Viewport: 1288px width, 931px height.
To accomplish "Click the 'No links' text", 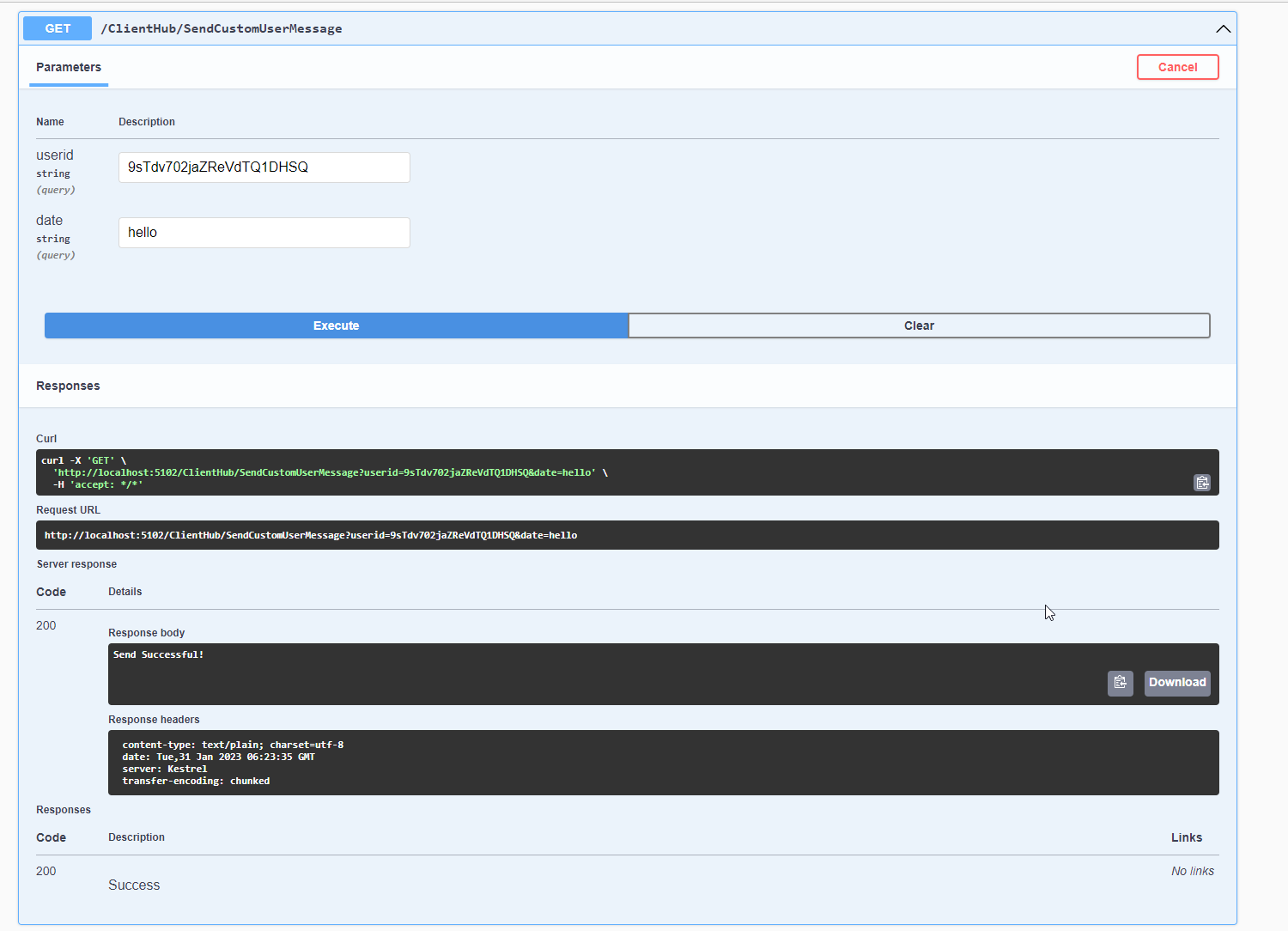I will tap(1193, 871).
